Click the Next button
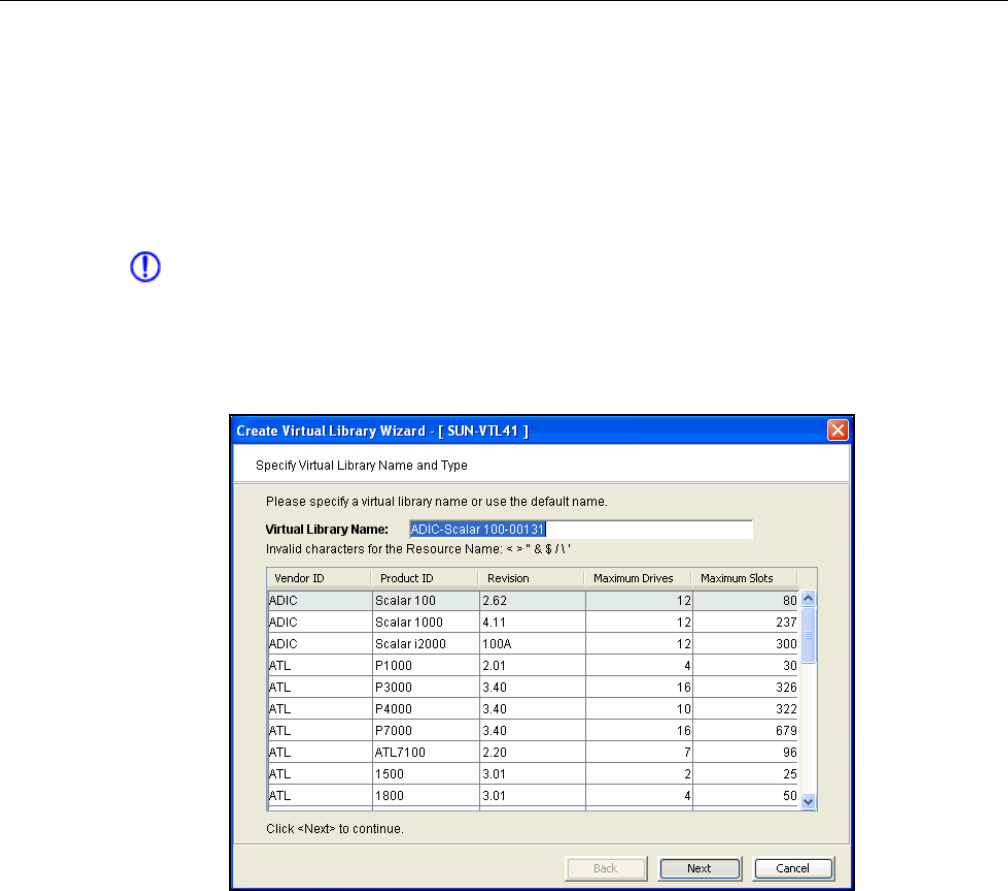This screenshot has height=891, width=1008. point(699,868)
